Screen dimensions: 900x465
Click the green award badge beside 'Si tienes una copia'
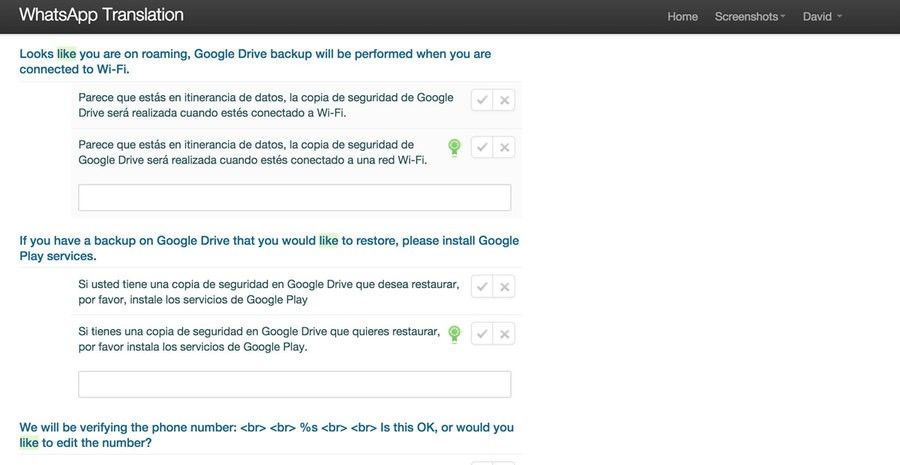click(454, 334)
